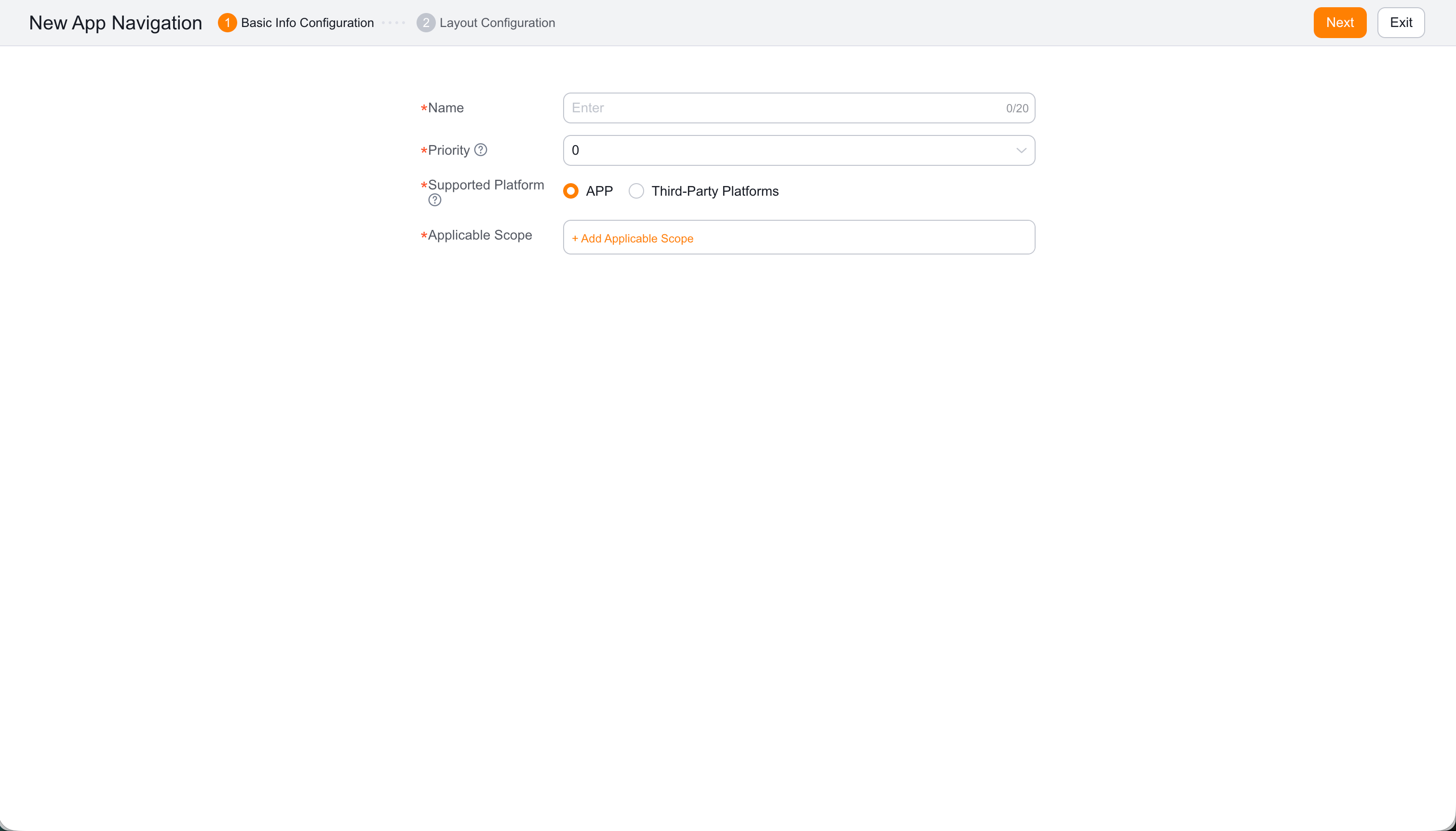Click the Exit button
The height and width of the screenshot is (831, 1456).
(x=1401, y=23)
